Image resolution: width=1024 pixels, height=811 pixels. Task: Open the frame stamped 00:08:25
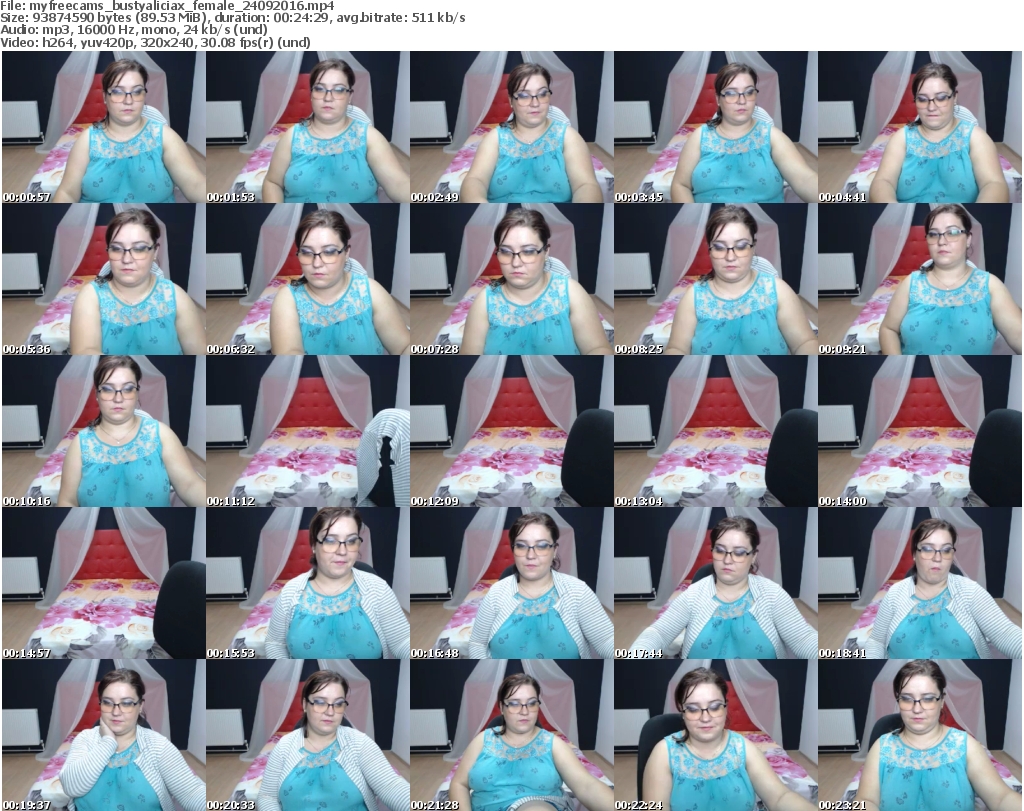[x=716, y=279]
